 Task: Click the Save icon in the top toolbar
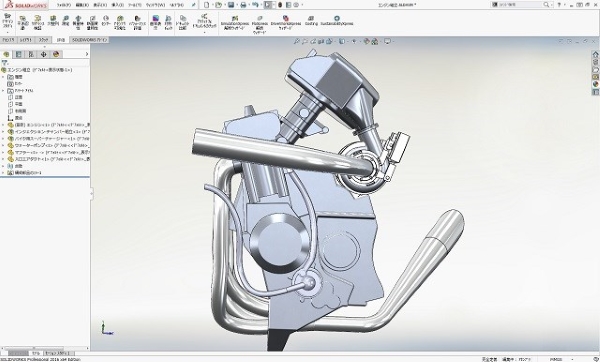pos(231,5)
